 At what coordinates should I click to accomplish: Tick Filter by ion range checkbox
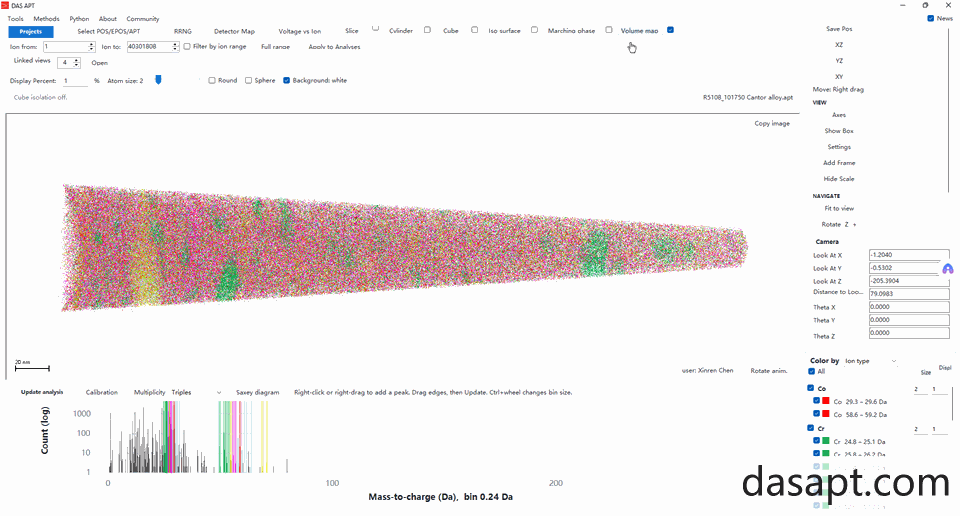point(187,47)
